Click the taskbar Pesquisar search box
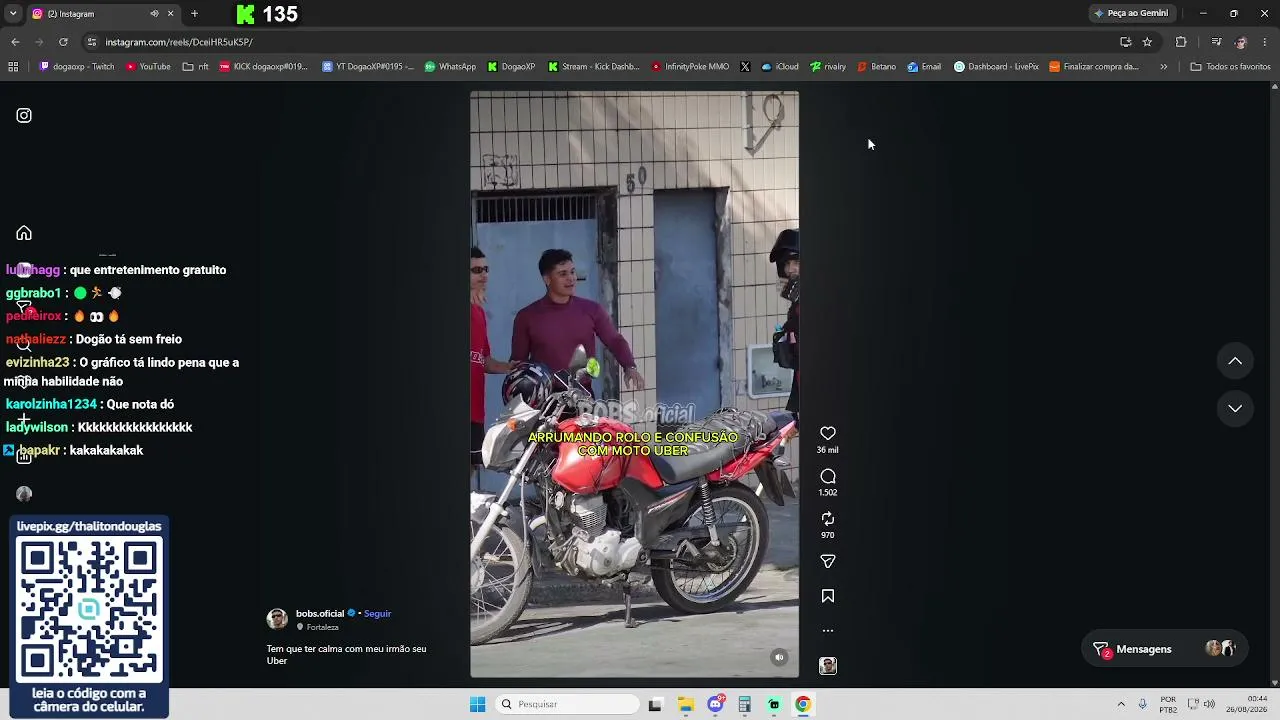 [x=568, y=704]
